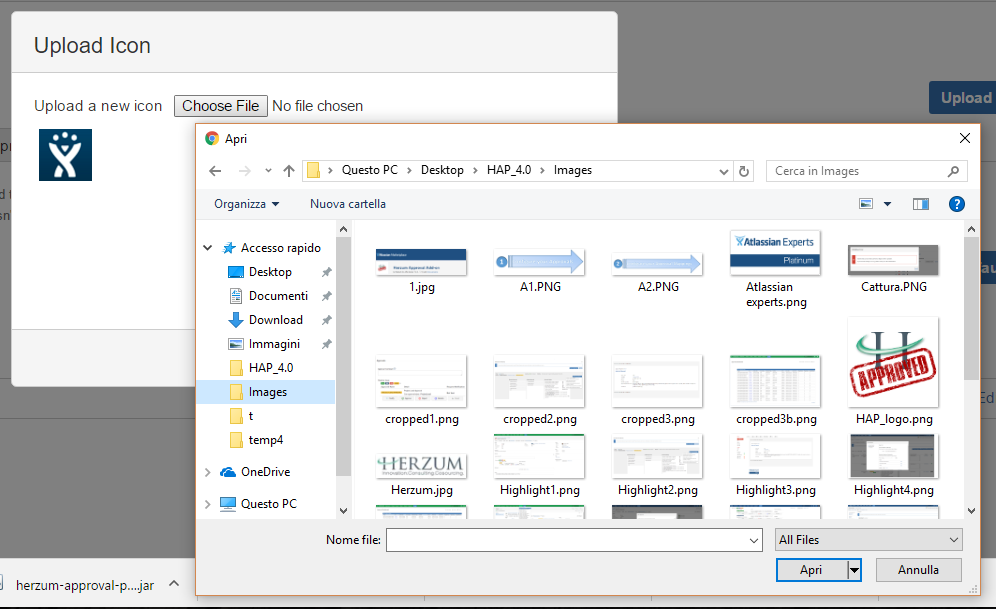Open the All Files type dropdown
This screenshot has height=609, width=996.
pos(868,540)
